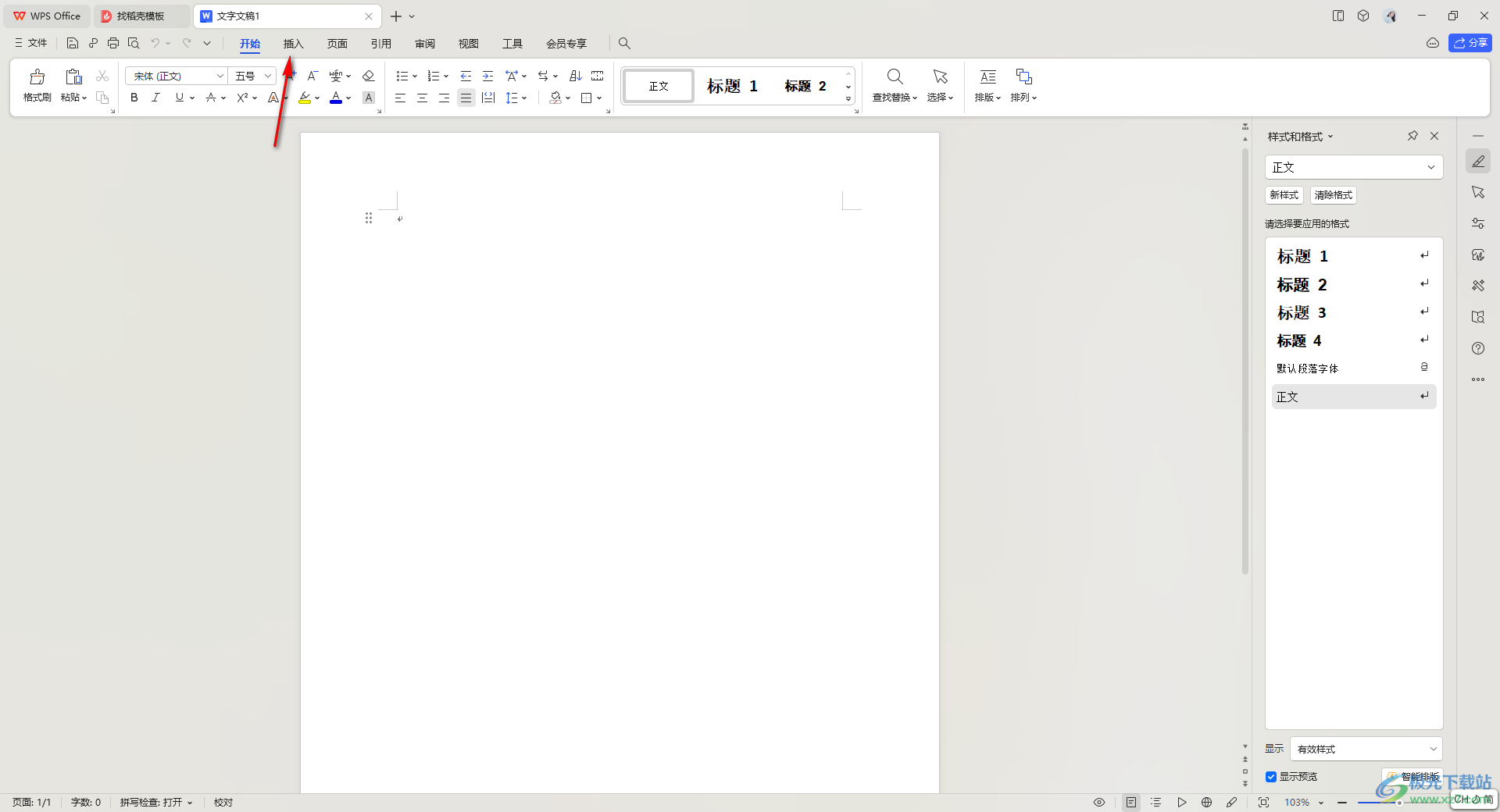
Task: Toggle character shading A button
Action: click(369, 98)
